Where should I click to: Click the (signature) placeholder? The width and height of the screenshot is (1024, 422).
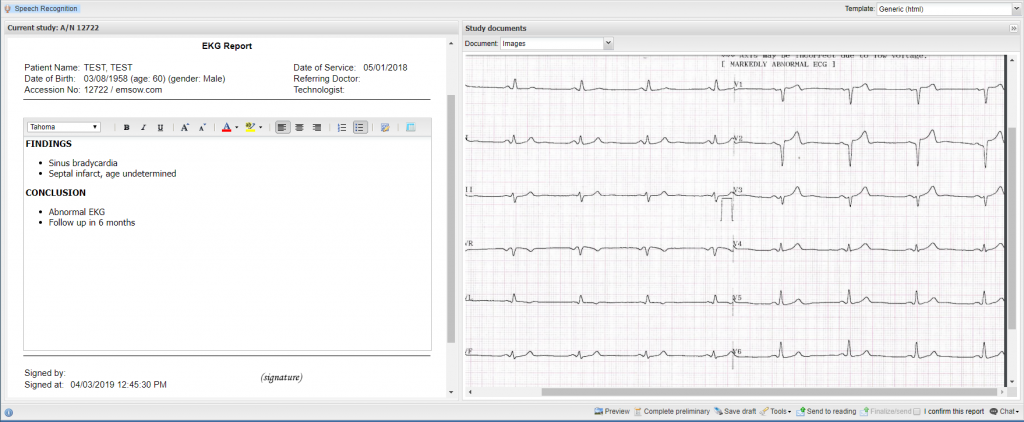[281, 378]
